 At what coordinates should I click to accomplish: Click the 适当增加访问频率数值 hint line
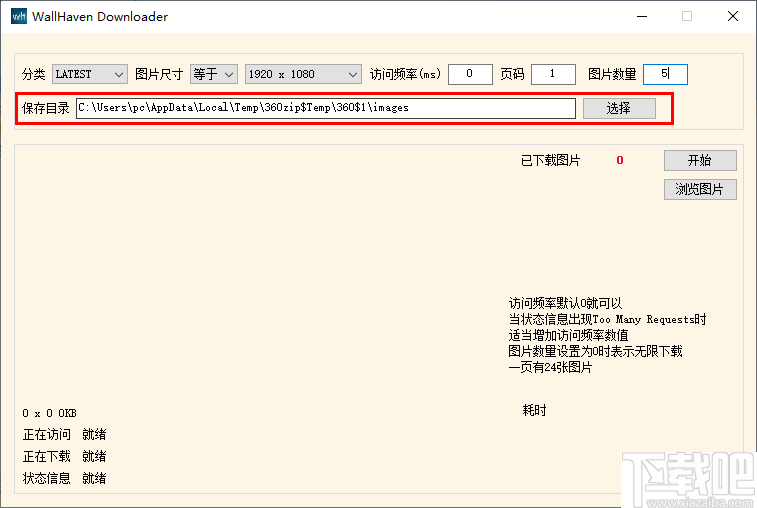coord(568,335)
